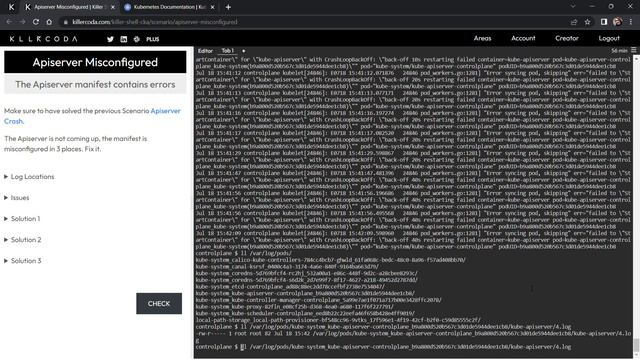Click the Apiserver Misconfigured heading
The image size is (640, 360).
[95, 62]
